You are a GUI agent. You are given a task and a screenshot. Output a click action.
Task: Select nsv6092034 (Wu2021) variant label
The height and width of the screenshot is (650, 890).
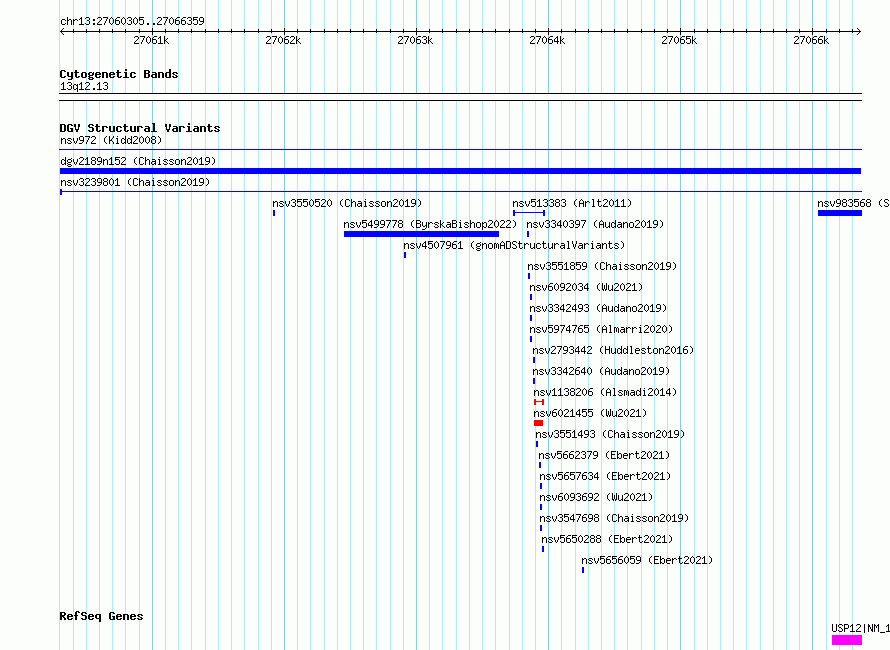tap(586, 287)
